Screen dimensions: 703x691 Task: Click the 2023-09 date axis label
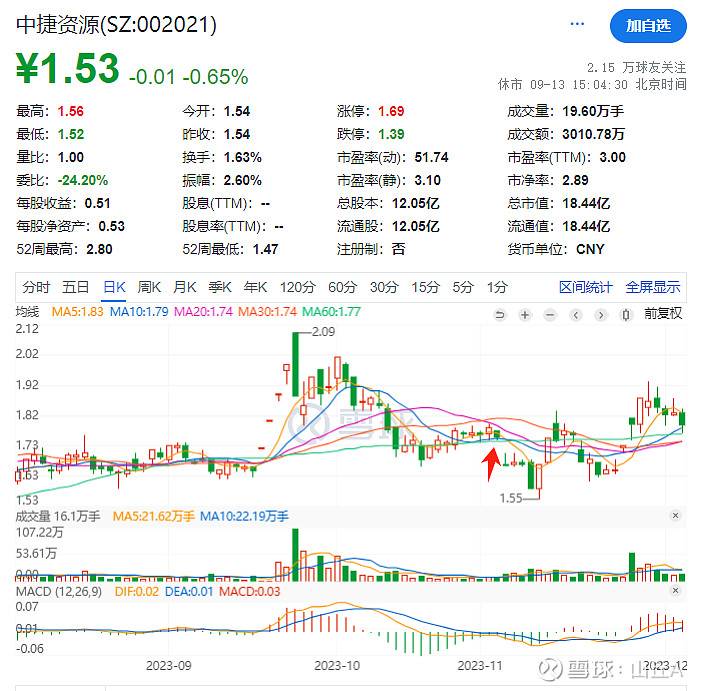point(169,665)
